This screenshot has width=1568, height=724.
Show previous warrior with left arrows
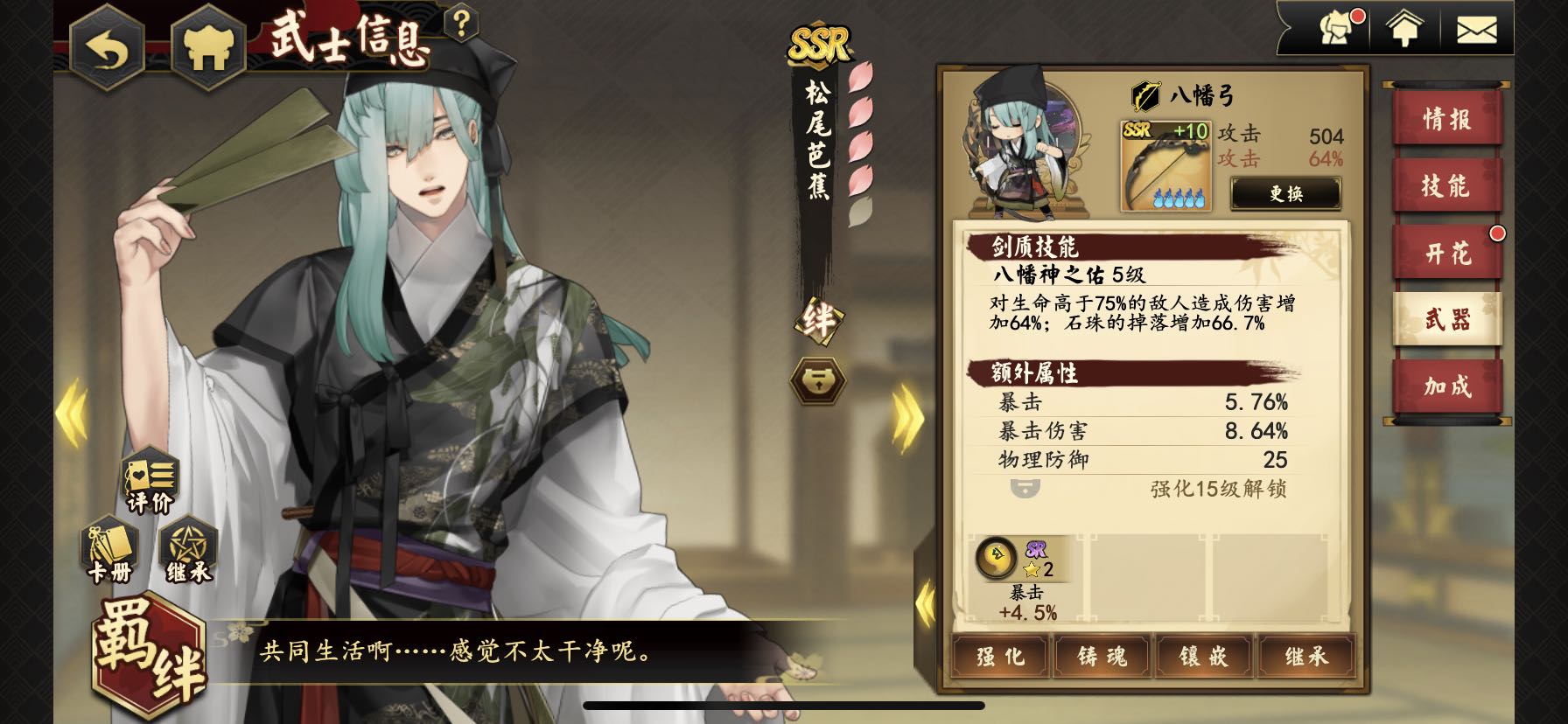[x=72, y=414]
